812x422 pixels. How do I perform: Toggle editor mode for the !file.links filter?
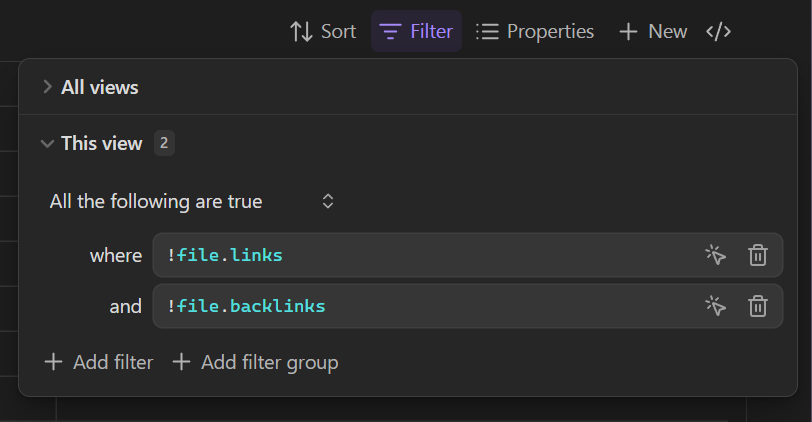tap(715, 255)
